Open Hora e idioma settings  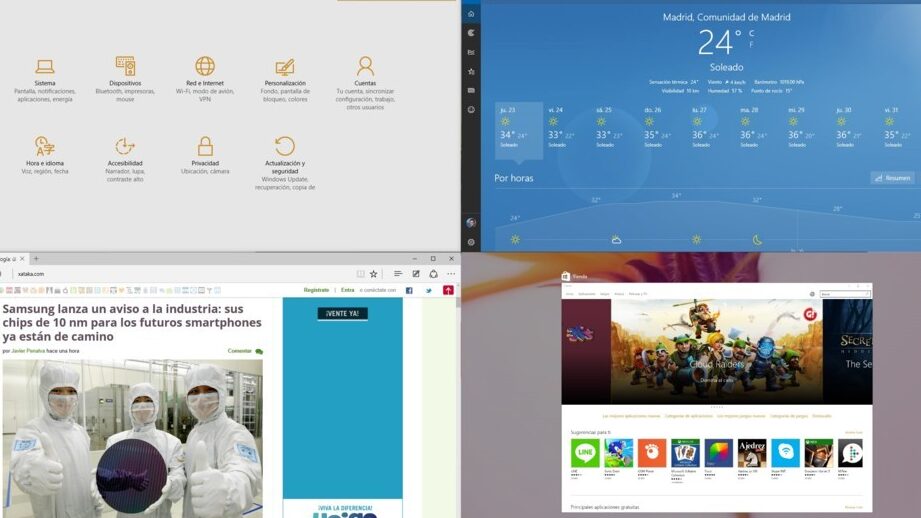click(x=45, y=155)
